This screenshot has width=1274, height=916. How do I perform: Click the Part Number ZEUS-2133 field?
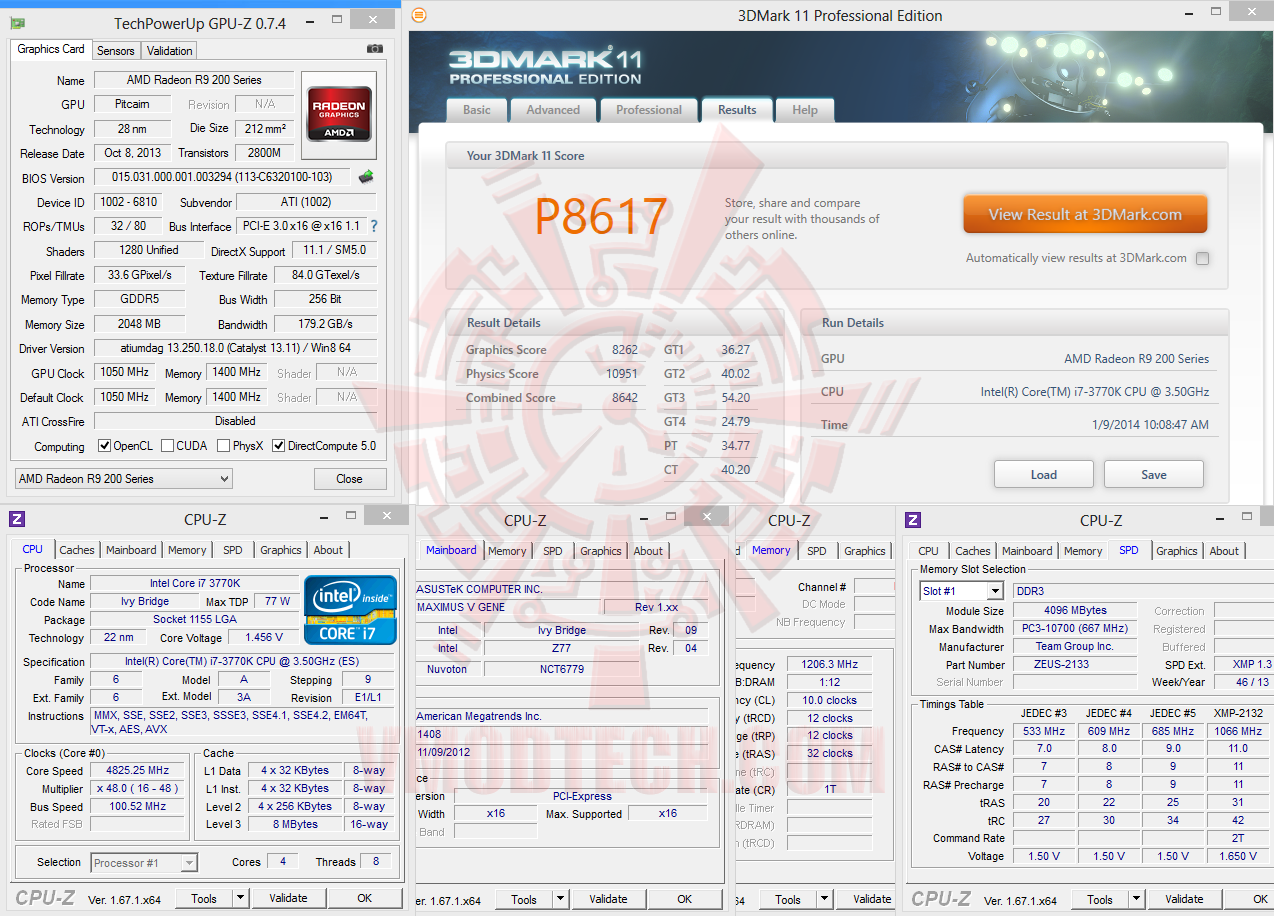coord(1075,664)
